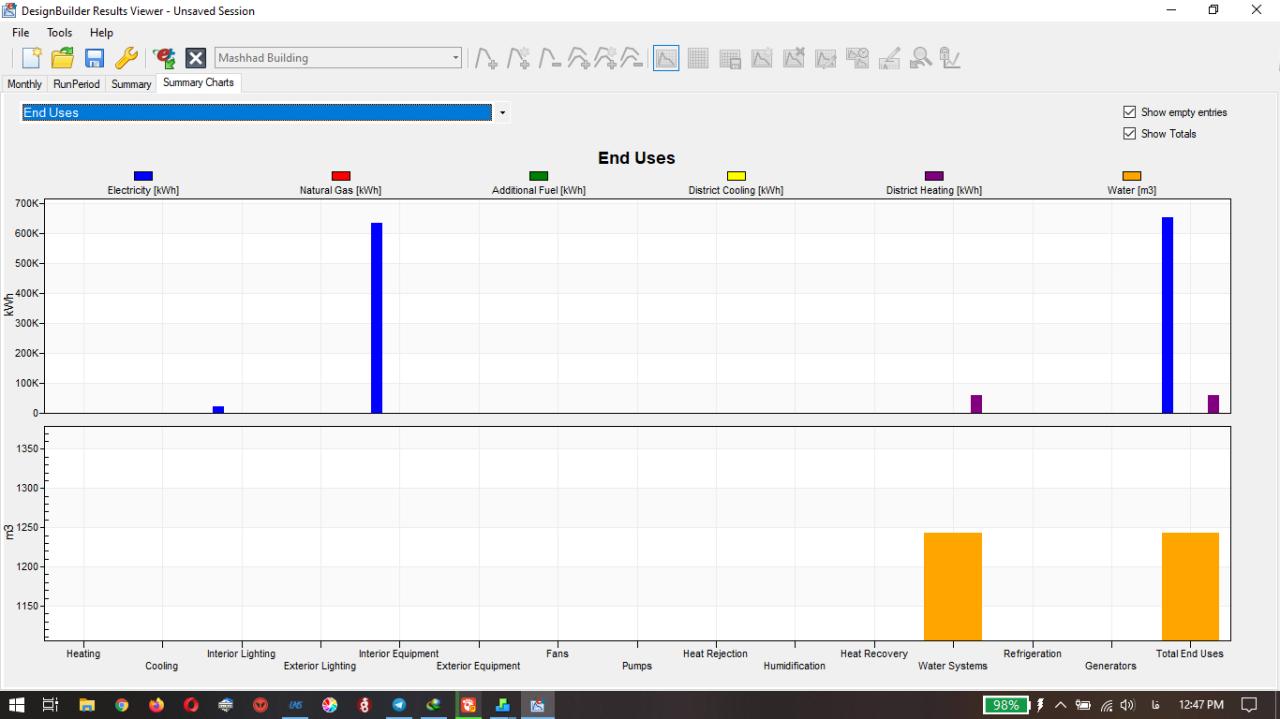Click the red and green 'e' toolbar icon
Screen dimensions: 1280x719
(164, 58)
